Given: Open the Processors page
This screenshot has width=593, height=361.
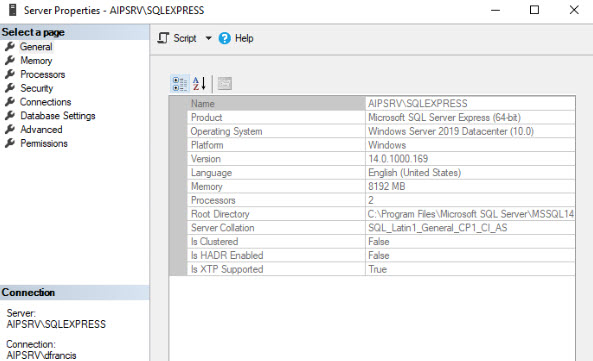Looking at the screenshot, I should (x=43, y=74).
